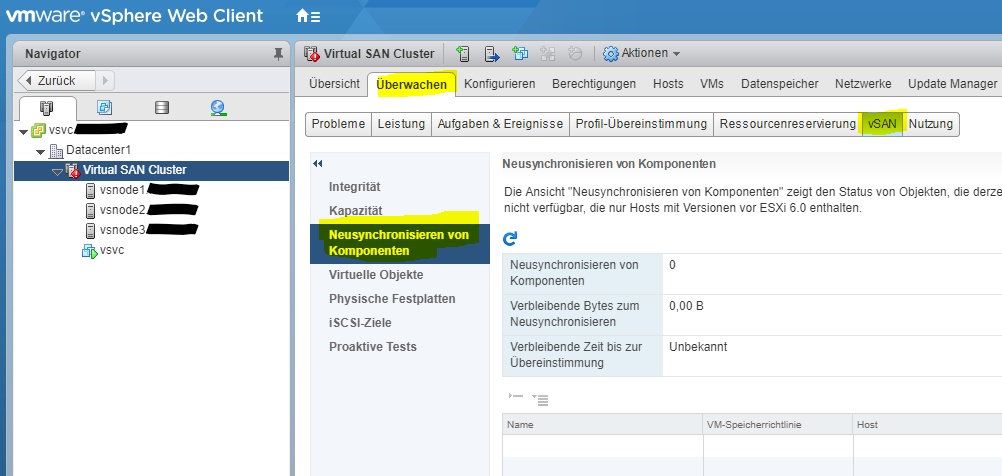The image size is (1002, 476).
Task: Open Physische Festplatten menu entry
Action: [392, 298]
